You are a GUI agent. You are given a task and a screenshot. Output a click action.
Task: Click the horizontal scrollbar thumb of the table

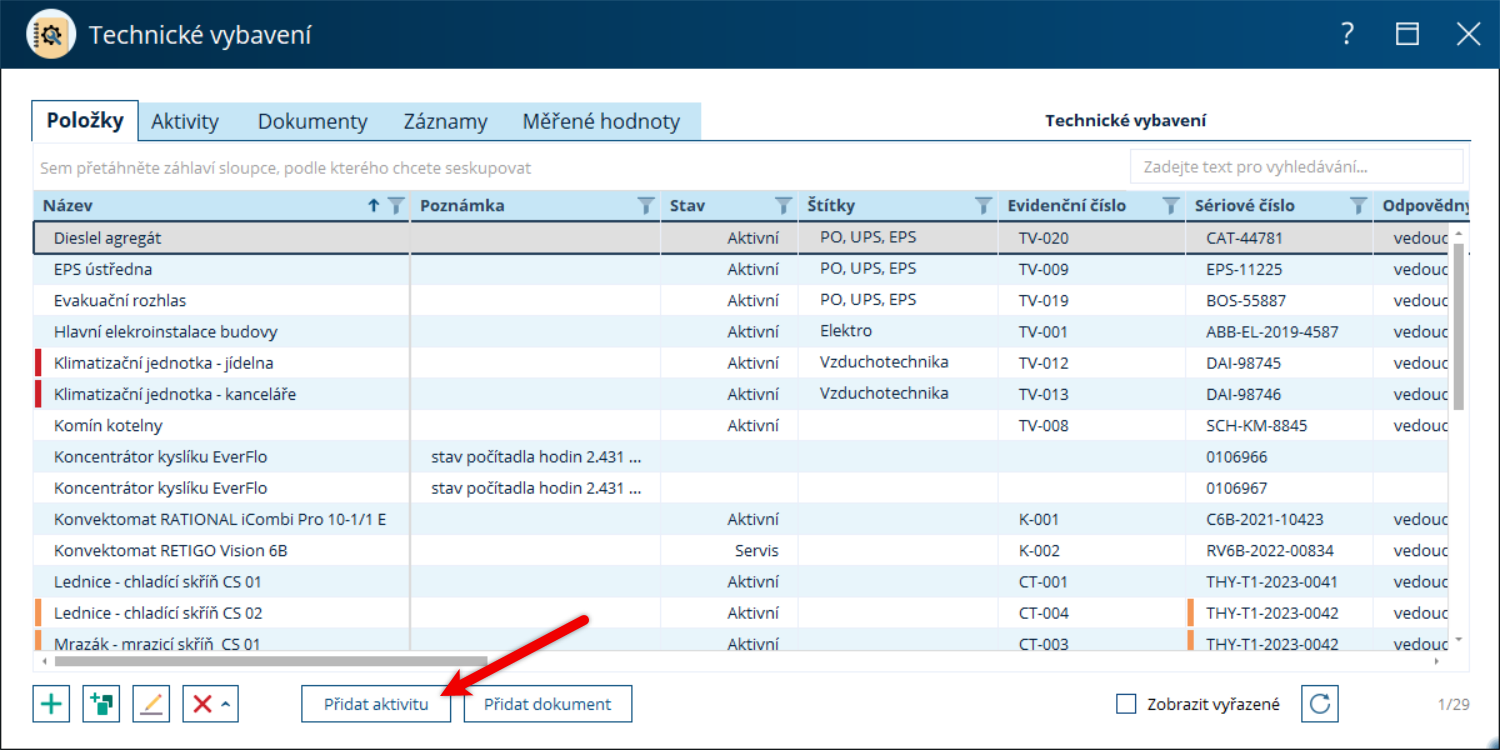pos(271,661)
